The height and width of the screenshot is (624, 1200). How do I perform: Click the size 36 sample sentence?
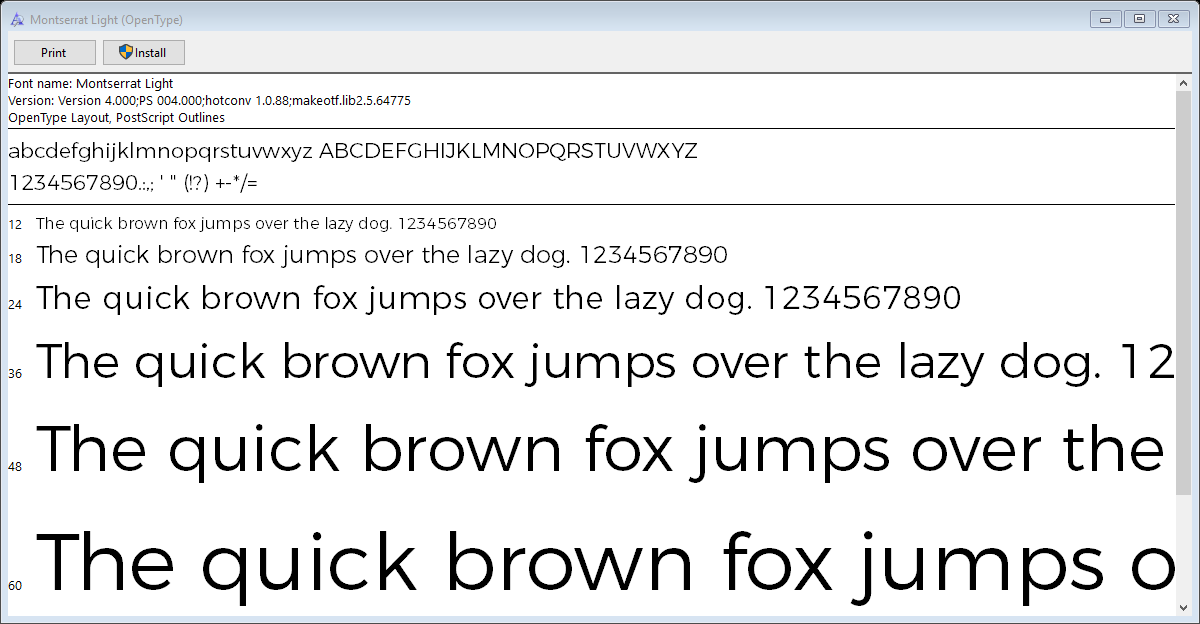pos(605,362)
